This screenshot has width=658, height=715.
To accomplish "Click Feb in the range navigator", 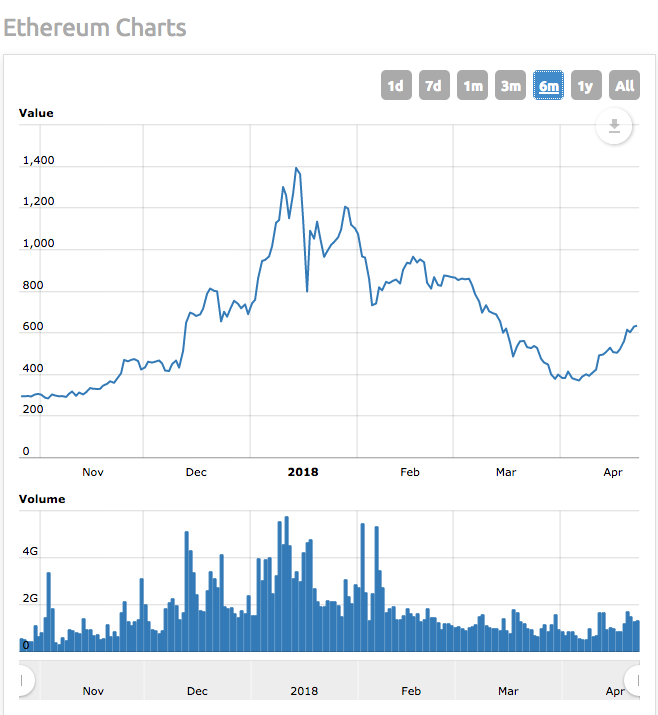I will pos(411,691).
